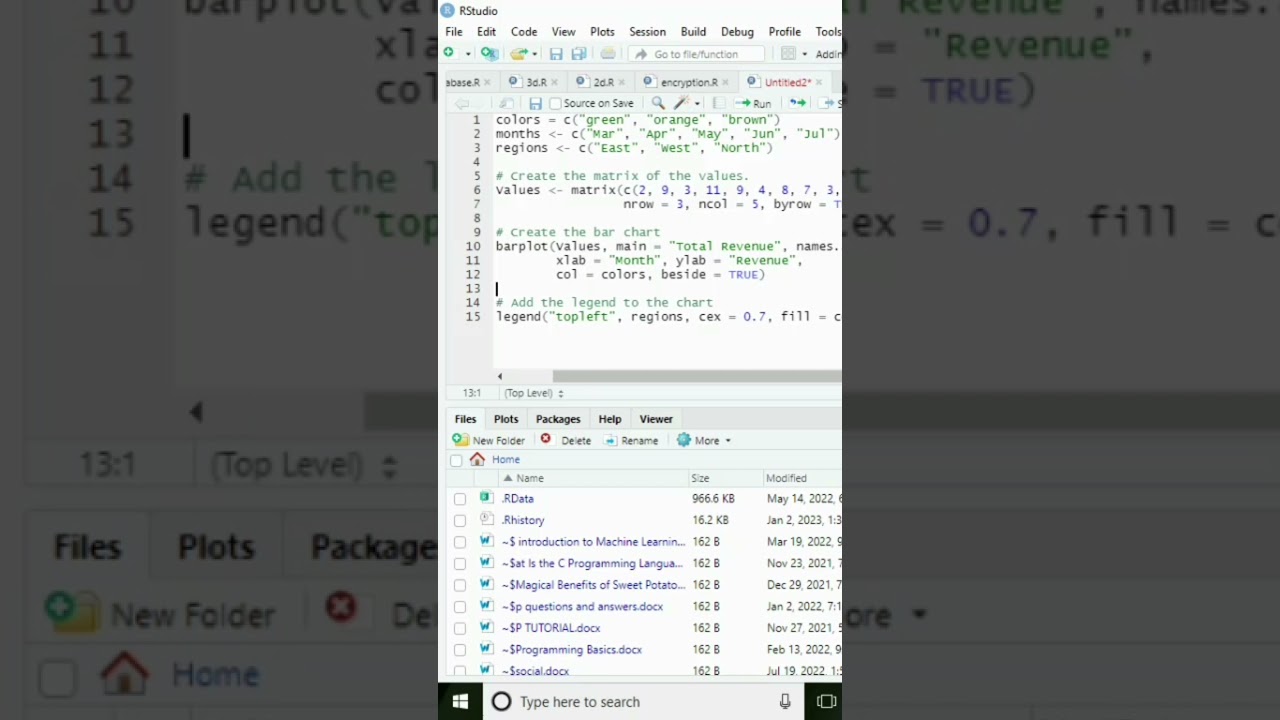Click the back navigation arrow in editor
The image size is (1280, 720).
tap(461, 103)
